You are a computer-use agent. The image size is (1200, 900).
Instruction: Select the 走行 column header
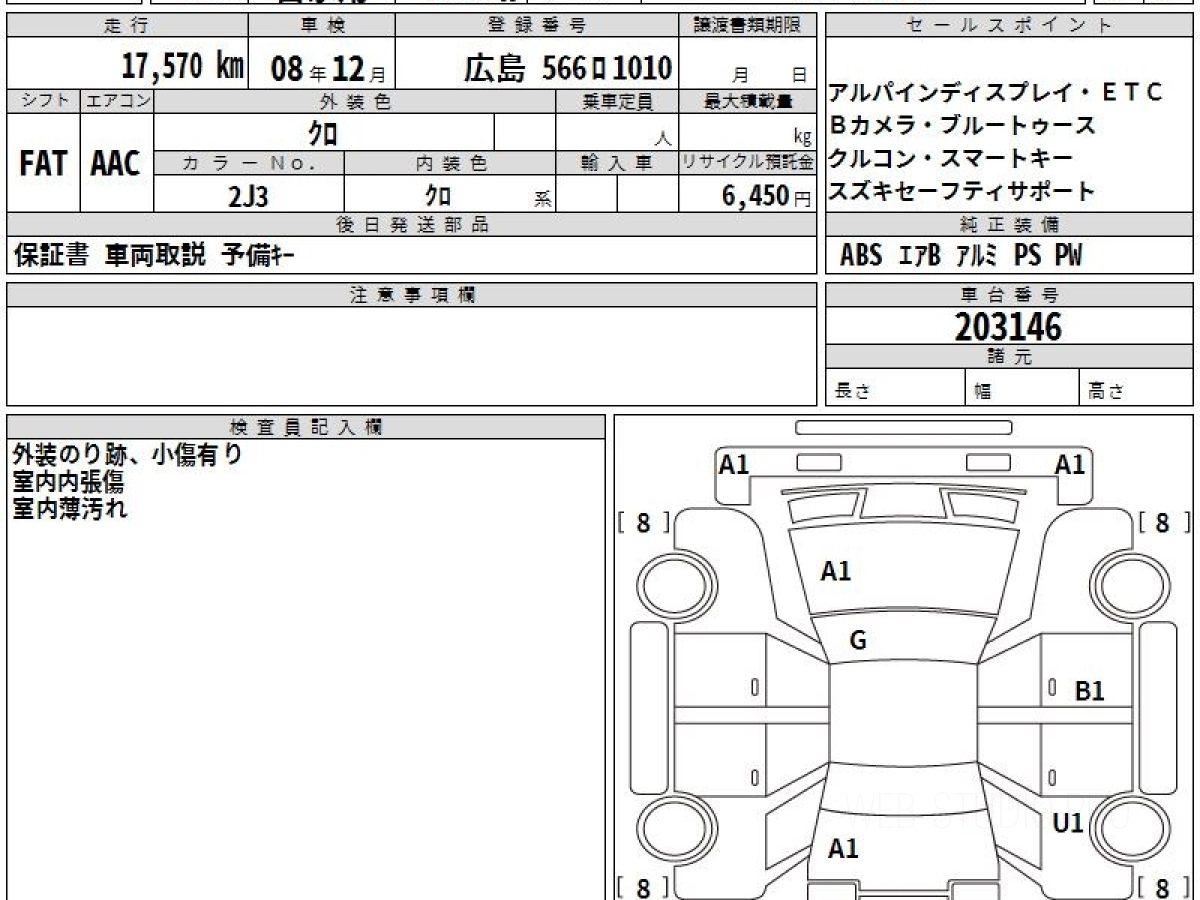pyautogui.click(x=127, y=26)
